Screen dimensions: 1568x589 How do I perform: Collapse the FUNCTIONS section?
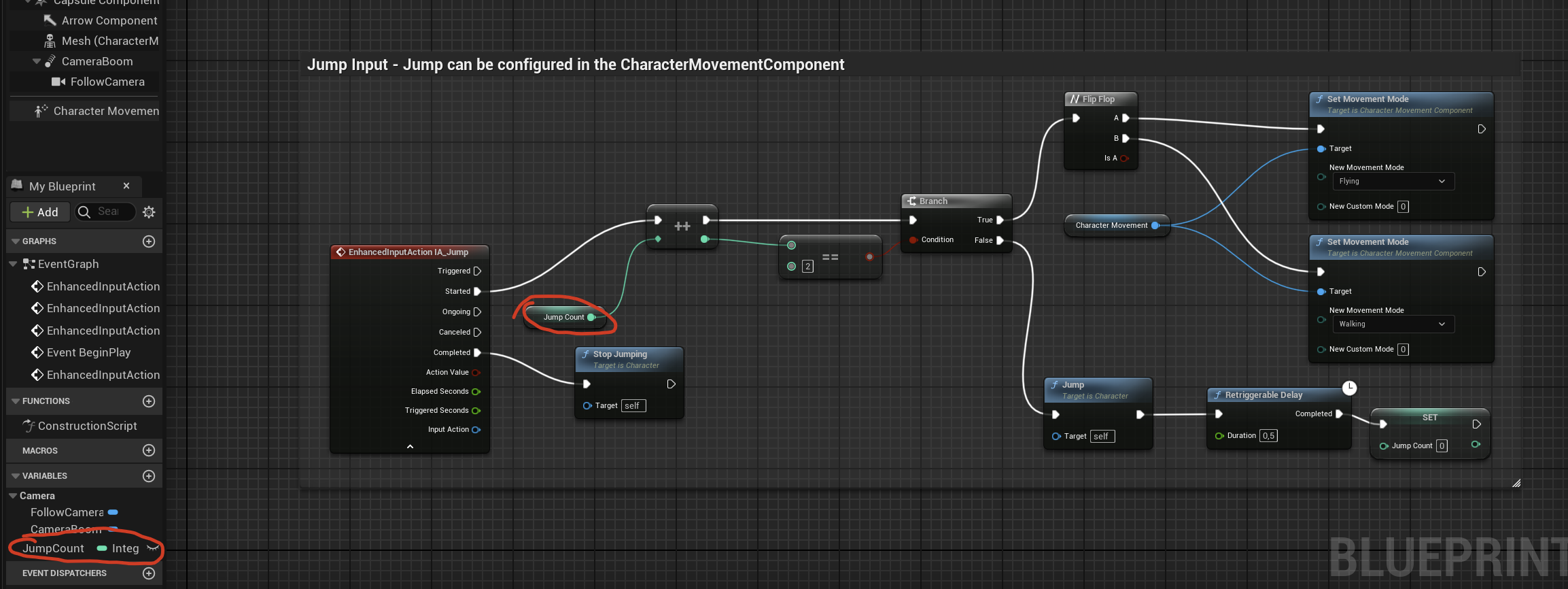pos(16,401)
